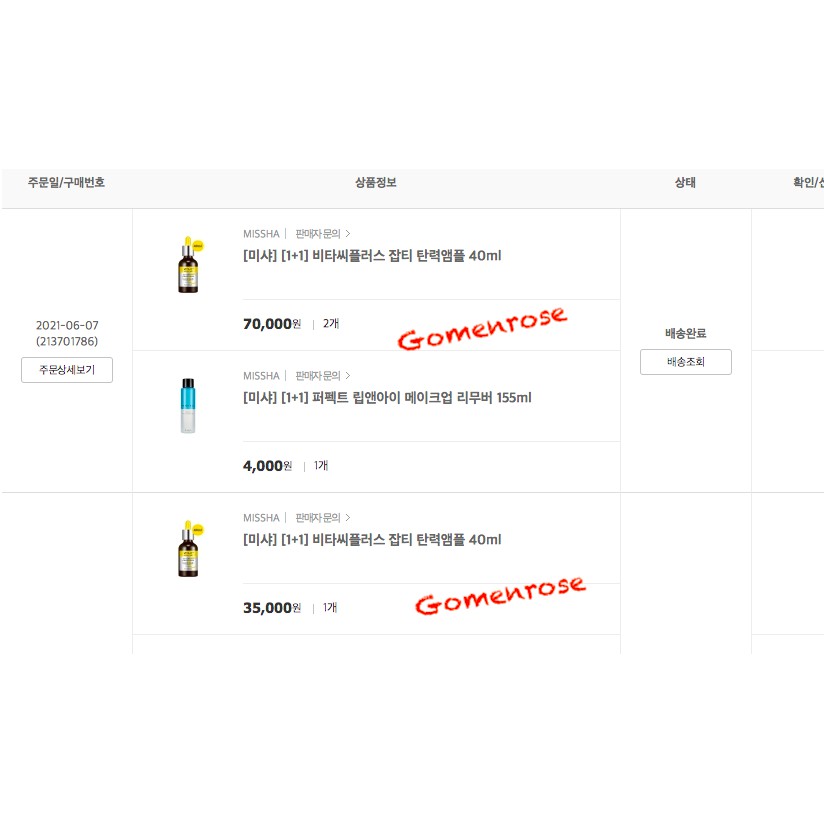Contact seller via third item's 판매자문의 link
The image size is (824, 824).
coord(318,518)
